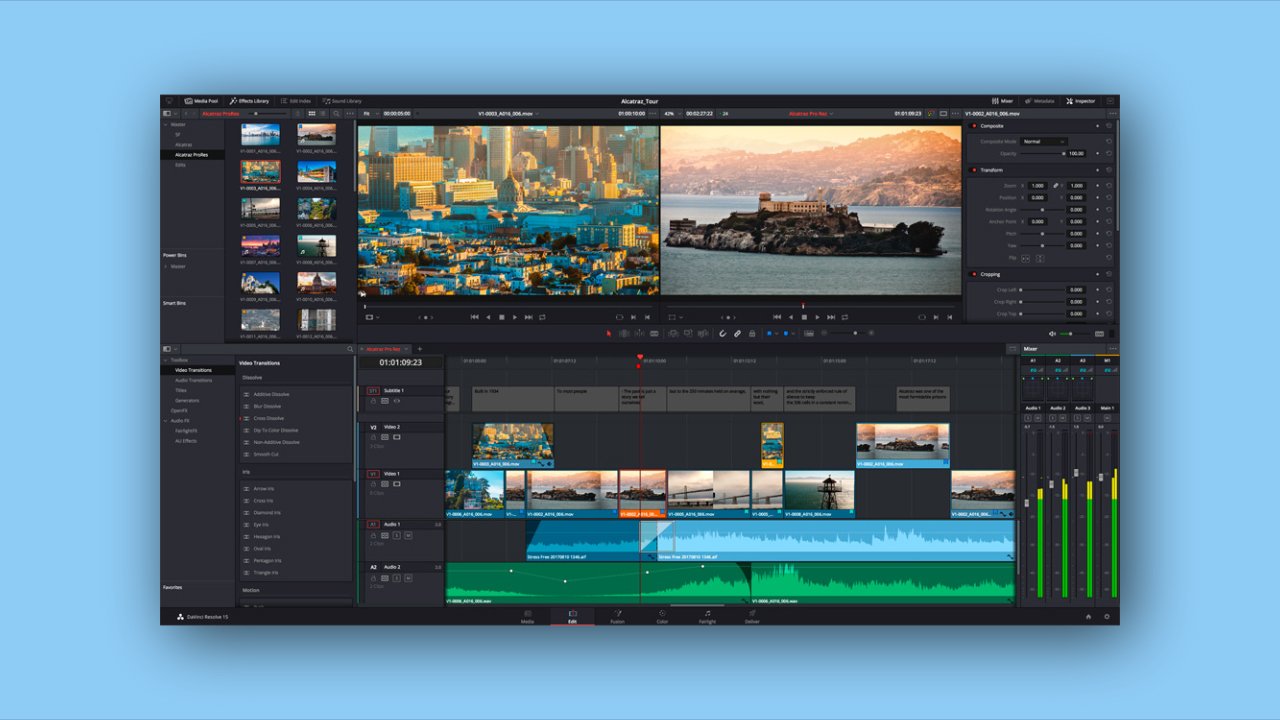Screen dimensions: 1280x720
Task: Select the razor edit mode tool
Action: pos(655,332)
